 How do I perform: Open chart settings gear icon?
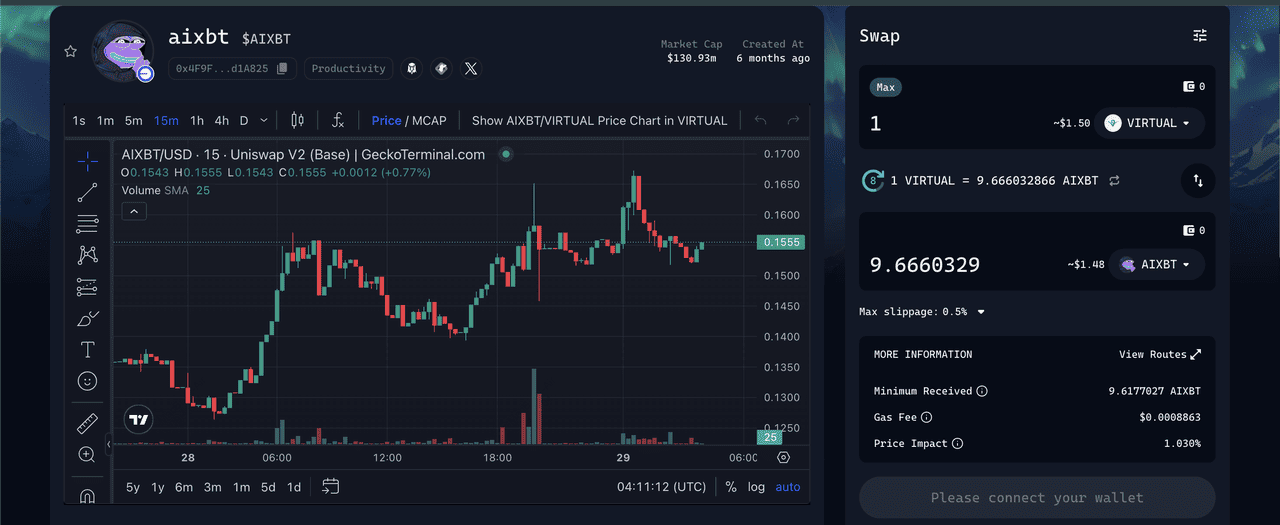(x=783, y=457)
